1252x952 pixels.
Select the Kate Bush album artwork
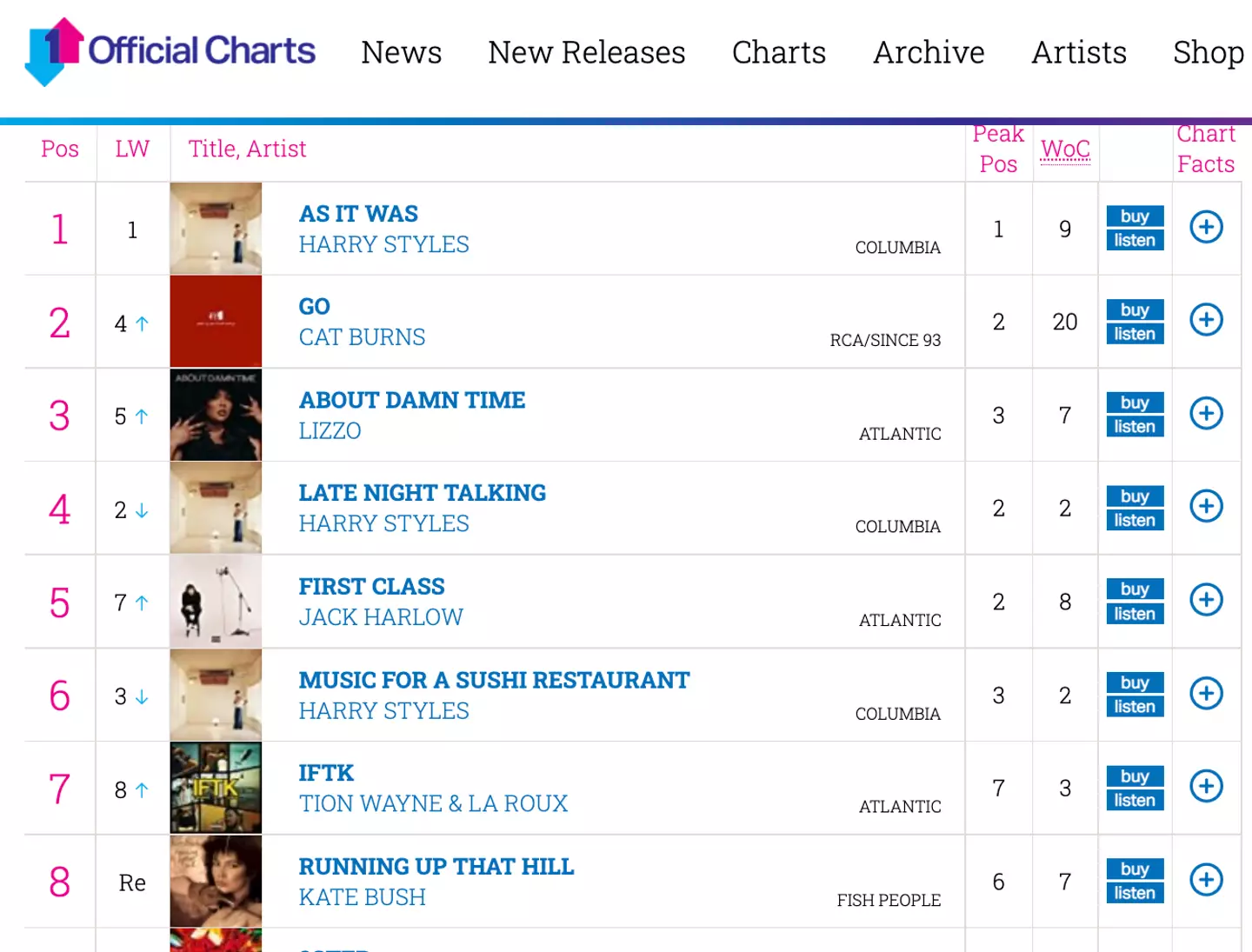tap(216, 881)
